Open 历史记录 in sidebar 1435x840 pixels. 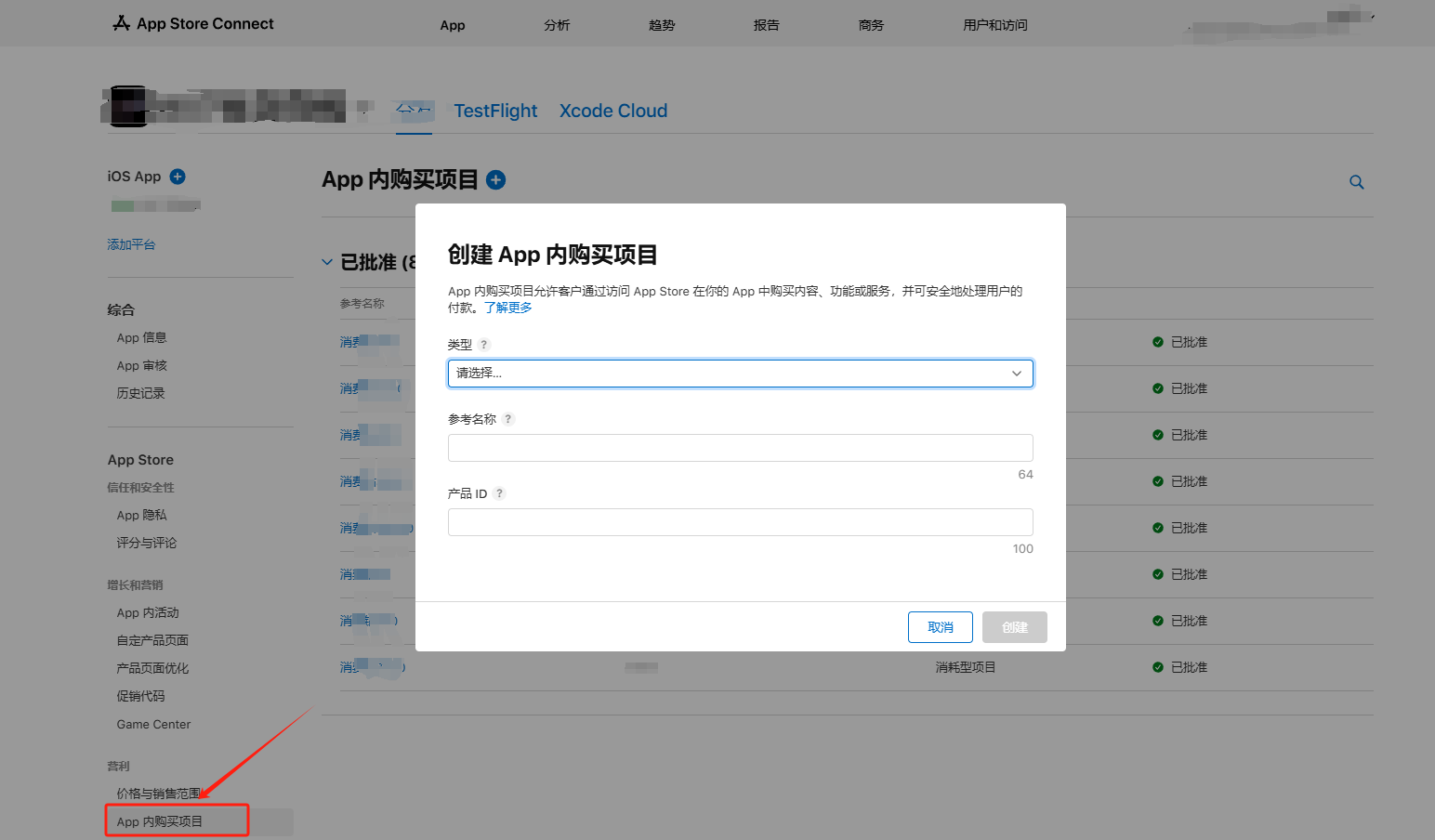pyautogui.click(x=140, y=393)
